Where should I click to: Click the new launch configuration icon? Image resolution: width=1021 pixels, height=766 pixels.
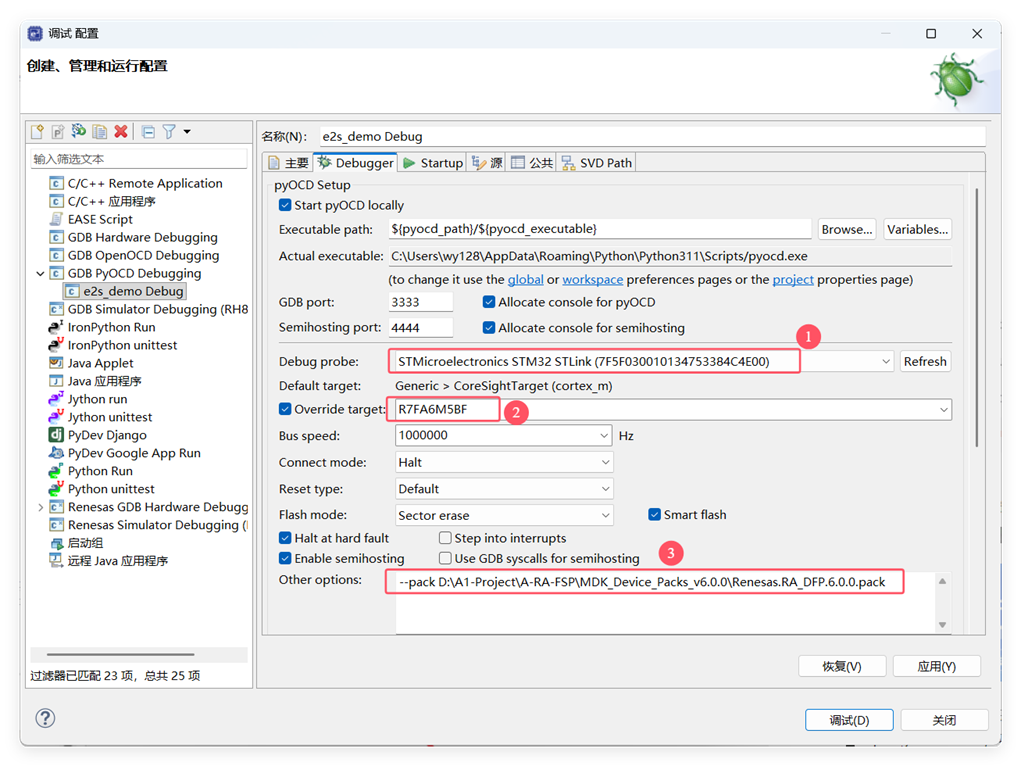(x=37, y=132)
